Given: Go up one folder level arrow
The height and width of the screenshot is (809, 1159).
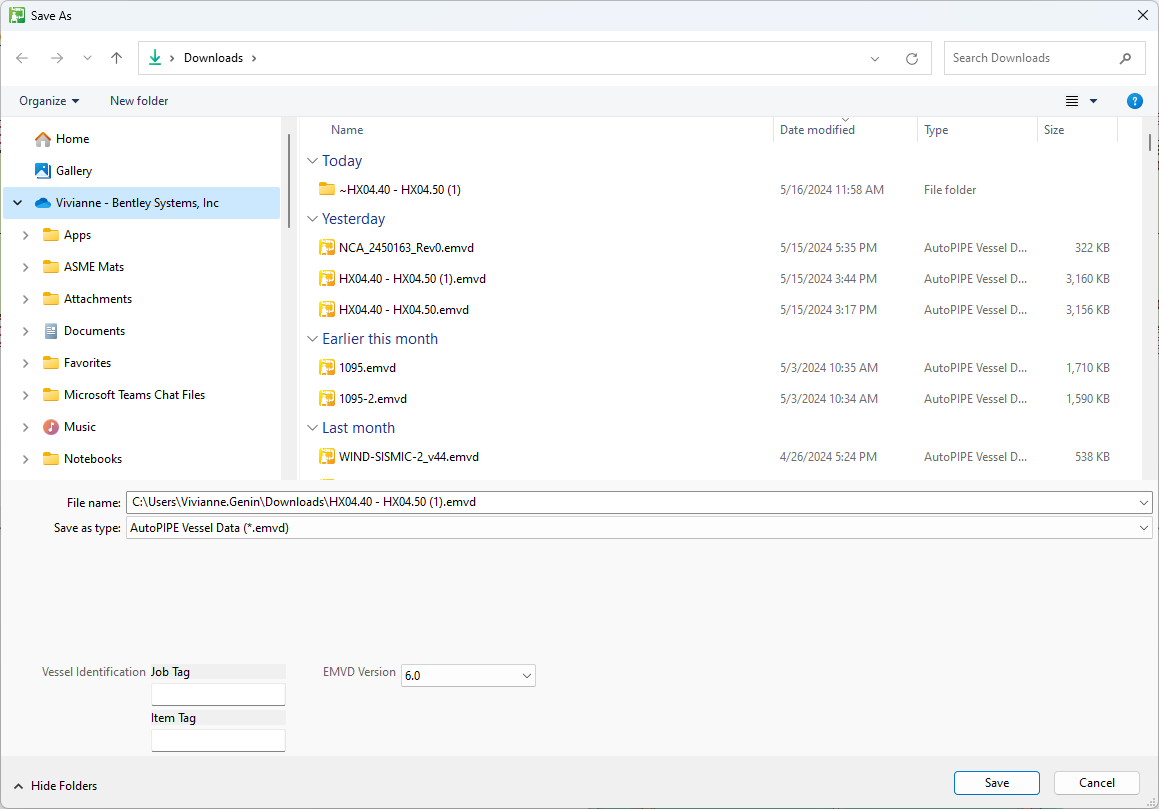Looking at the screenshot, I should [x=116, y=58].
